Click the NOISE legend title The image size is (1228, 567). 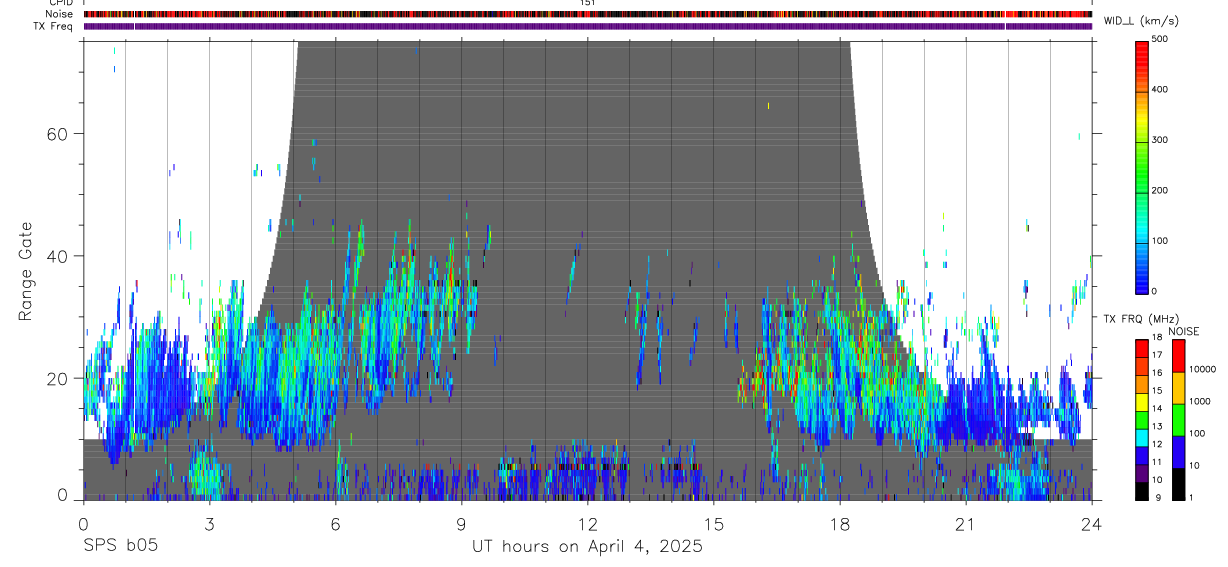(1185, 331)
